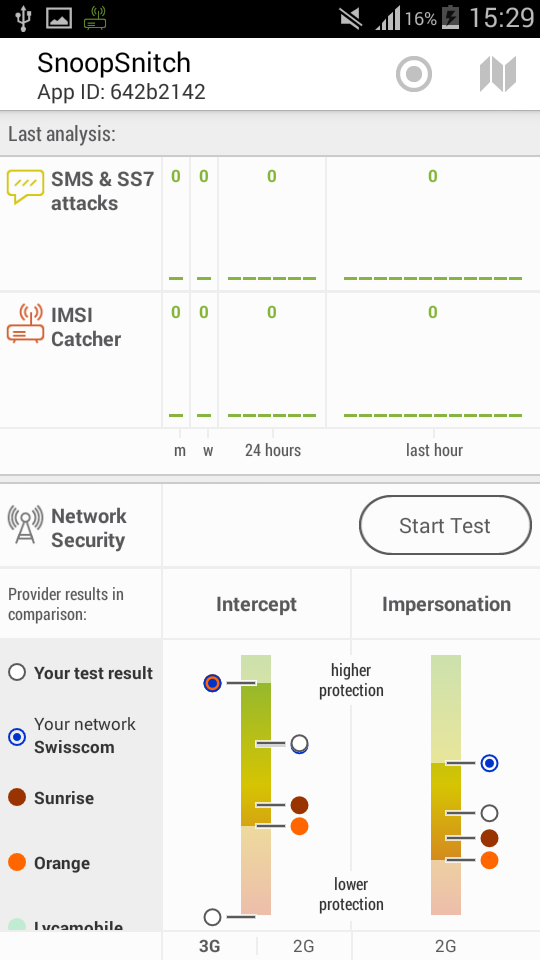Tap the Swisscom marker on Impersonation bar
The width and height of the screenshot is (540, 960).
[x=489, y=763]
